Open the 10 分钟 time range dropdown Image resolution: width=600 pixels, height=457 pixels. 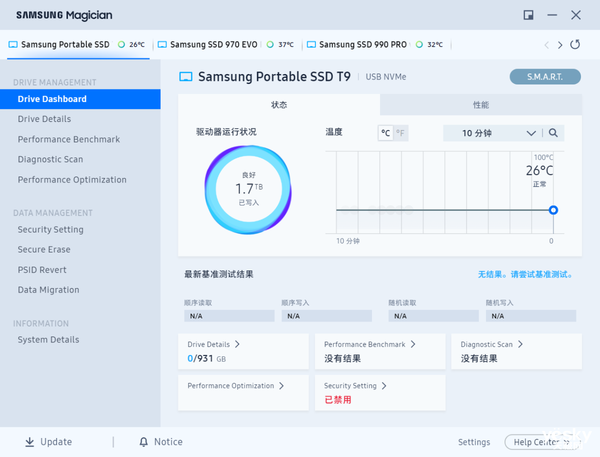click(x=492, y=133)
